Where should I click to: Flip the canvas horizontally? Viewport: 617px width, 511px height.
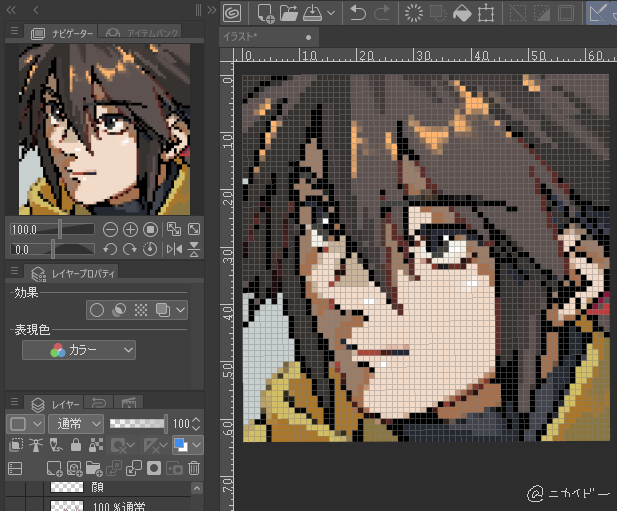[174, 249]
